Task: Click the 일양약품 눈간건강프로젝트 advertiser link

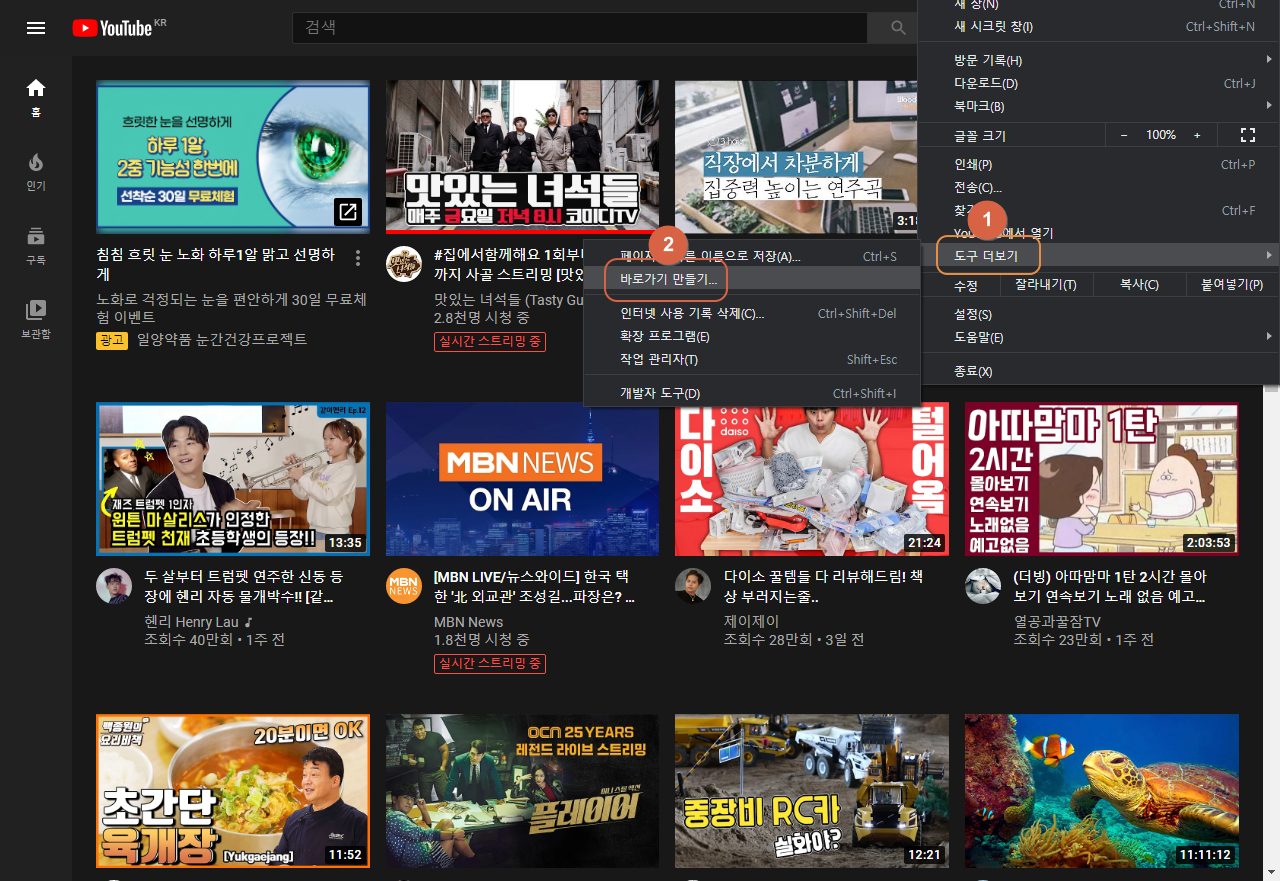Action: point(222,340)
